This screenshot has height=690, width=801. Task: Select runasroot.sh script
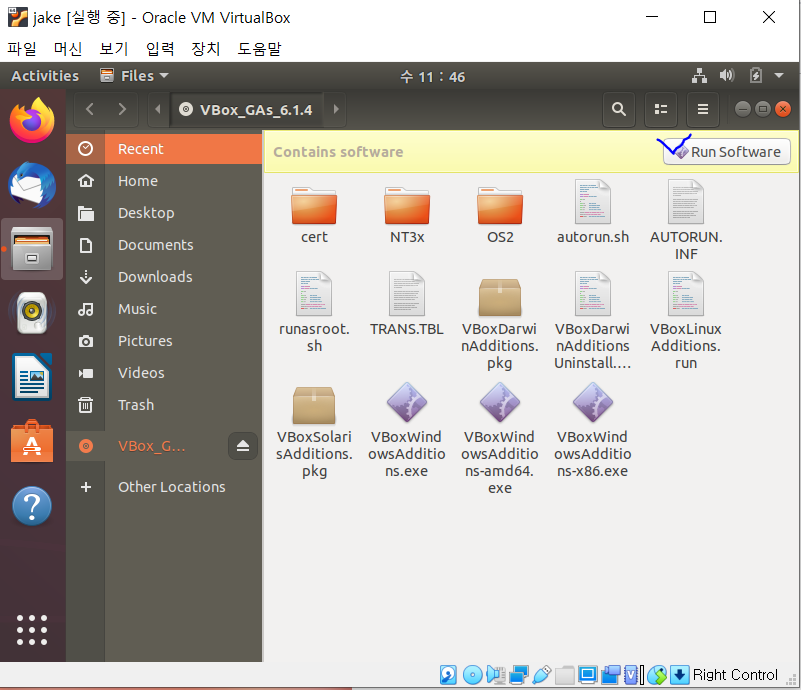point(314,312)
